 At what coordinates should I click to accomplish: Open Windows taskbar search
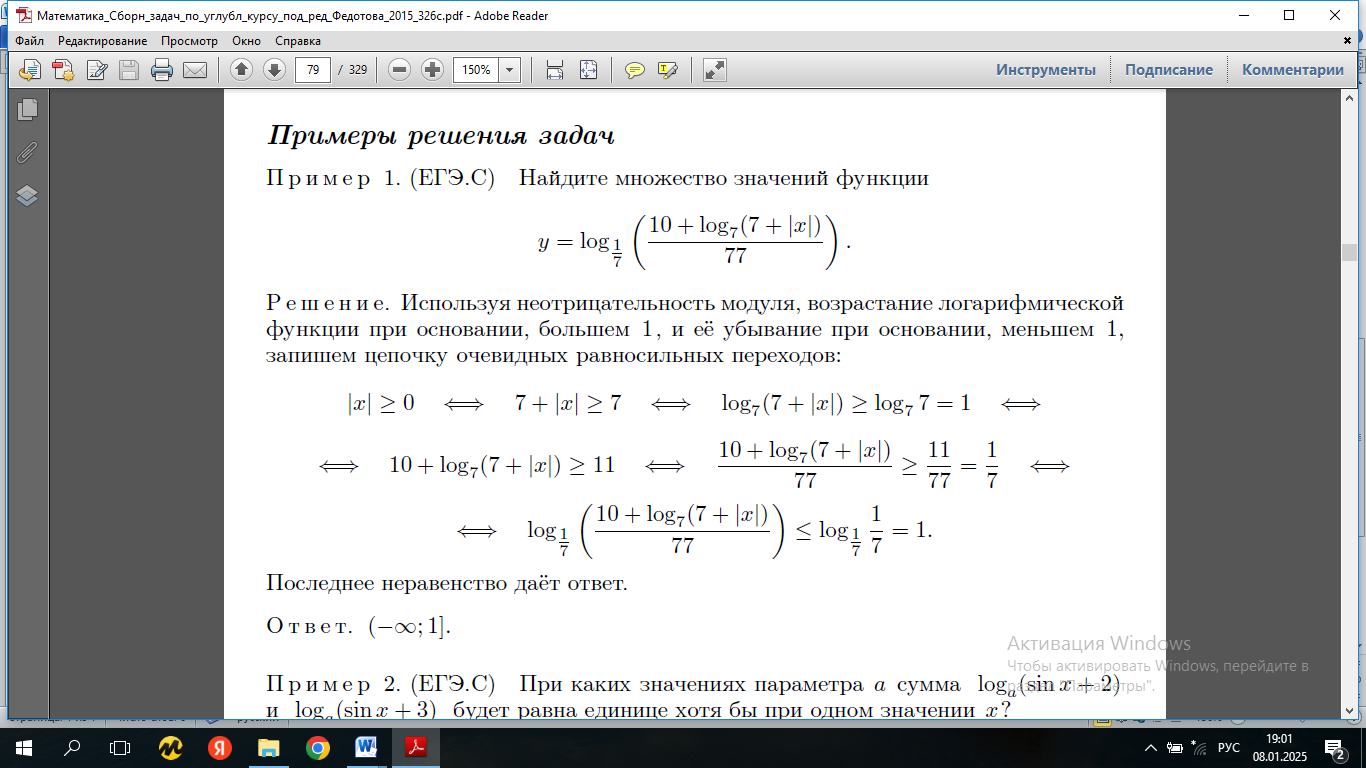72,747
